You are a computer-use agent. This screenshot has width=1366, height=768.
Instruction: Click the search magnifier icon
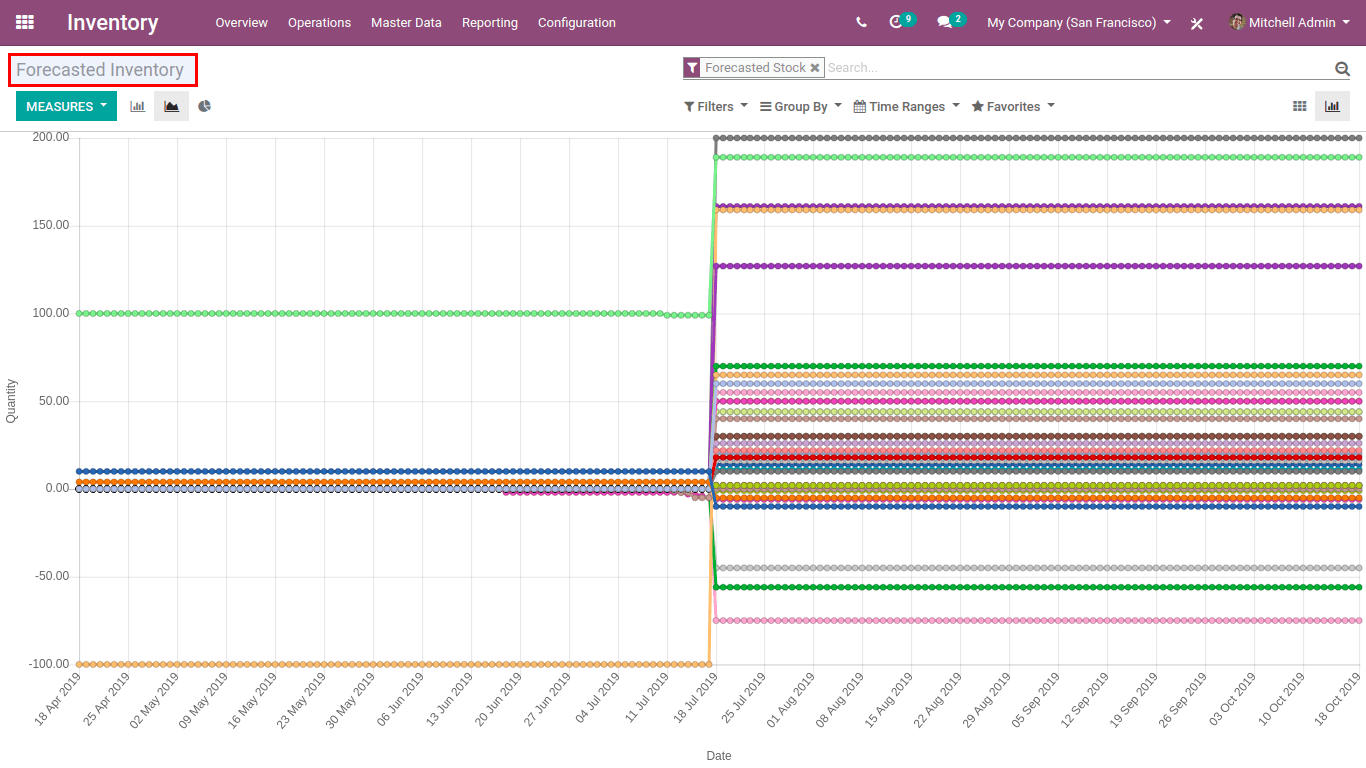(x=1342, y=68)
